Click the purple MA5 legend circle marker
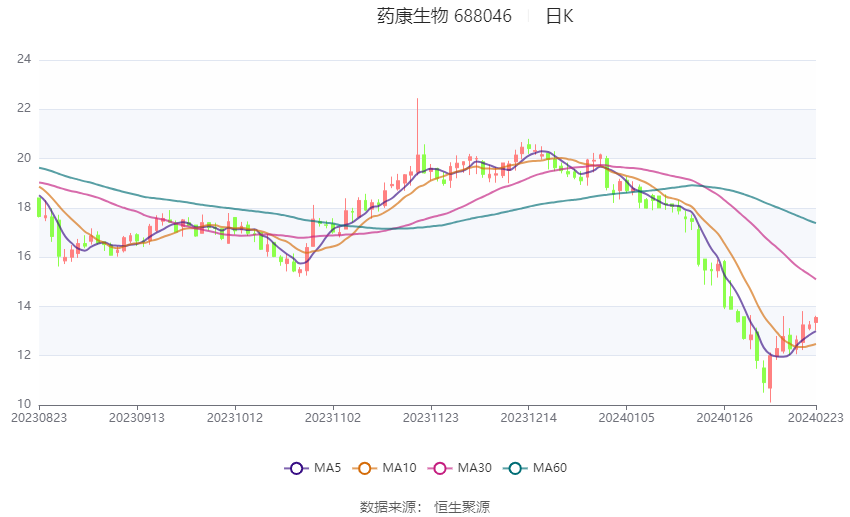 (x=296, y=468)
